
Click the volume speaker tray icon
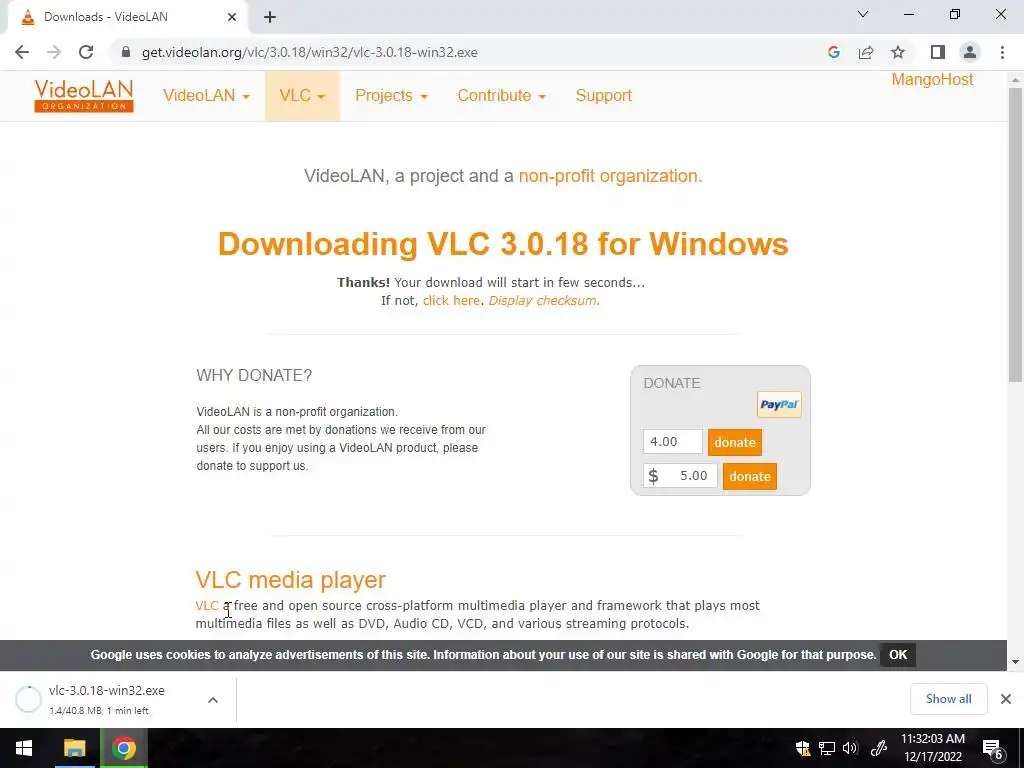[x=850, y=748]
